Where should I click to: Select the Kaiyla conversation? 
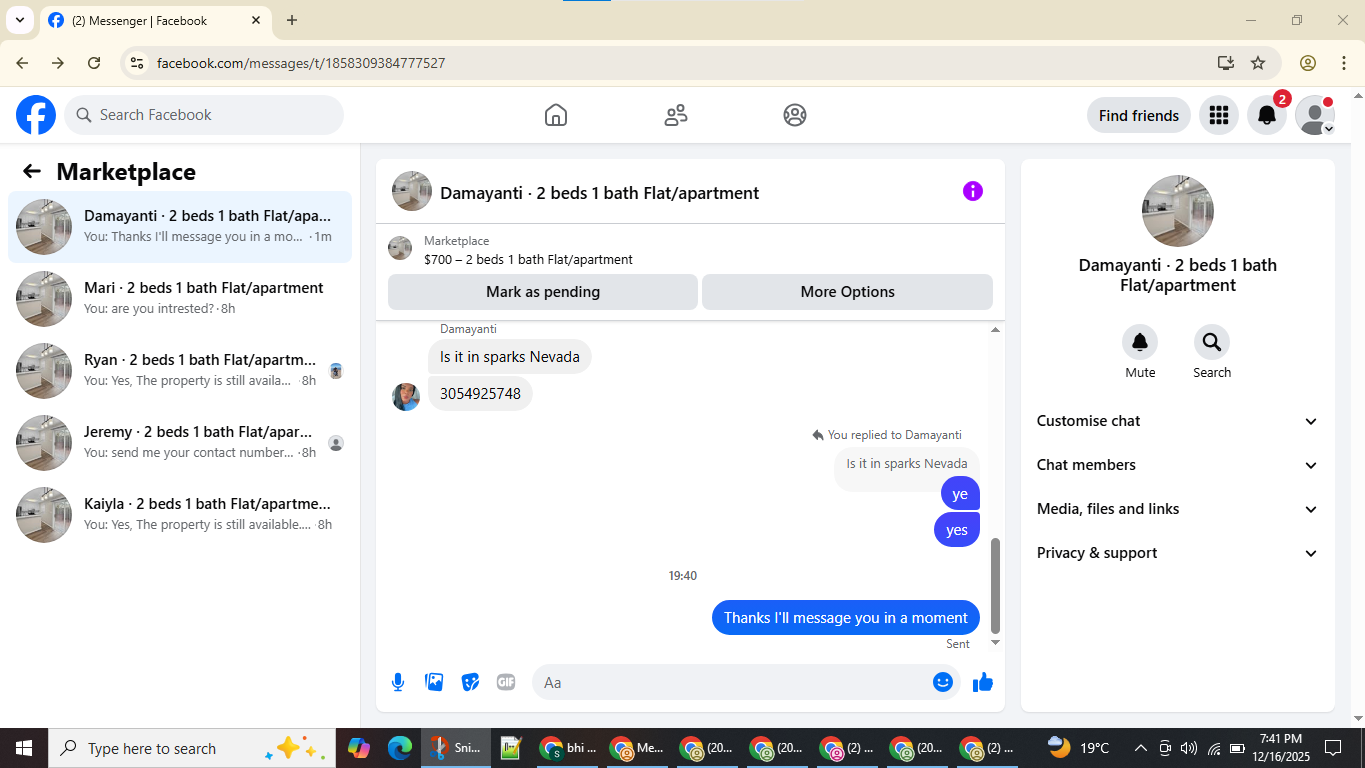pyautogui.click(x=180, y=515)
